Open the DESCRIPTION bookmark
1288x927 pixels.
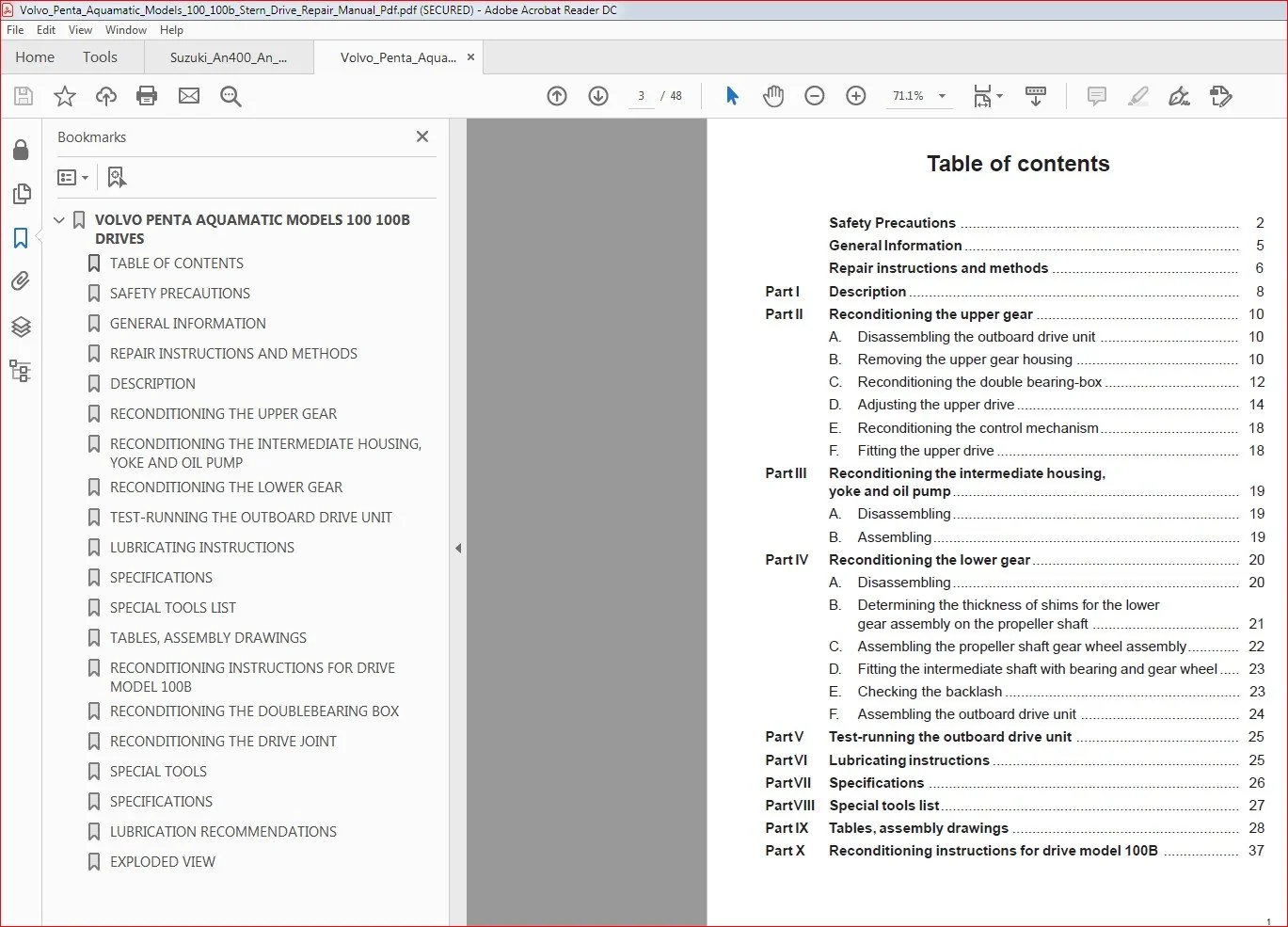click(152, 384)
